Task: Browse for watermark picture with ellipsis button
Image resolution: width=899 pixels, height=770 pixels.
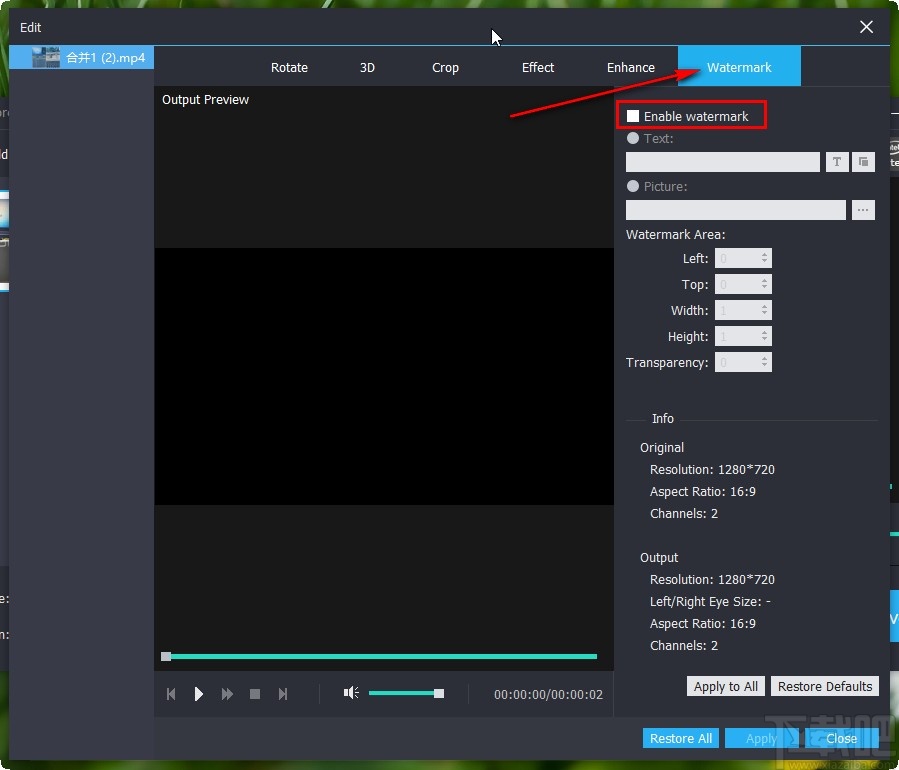Action: point(863,210)
